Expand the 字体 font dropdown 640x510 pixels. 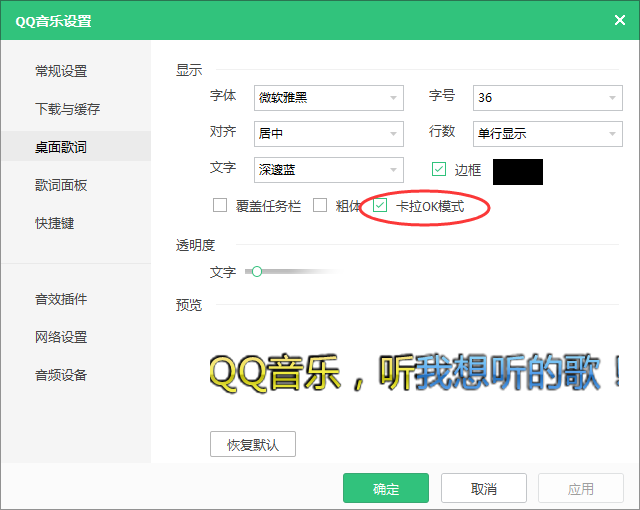(x=329, y=98)
